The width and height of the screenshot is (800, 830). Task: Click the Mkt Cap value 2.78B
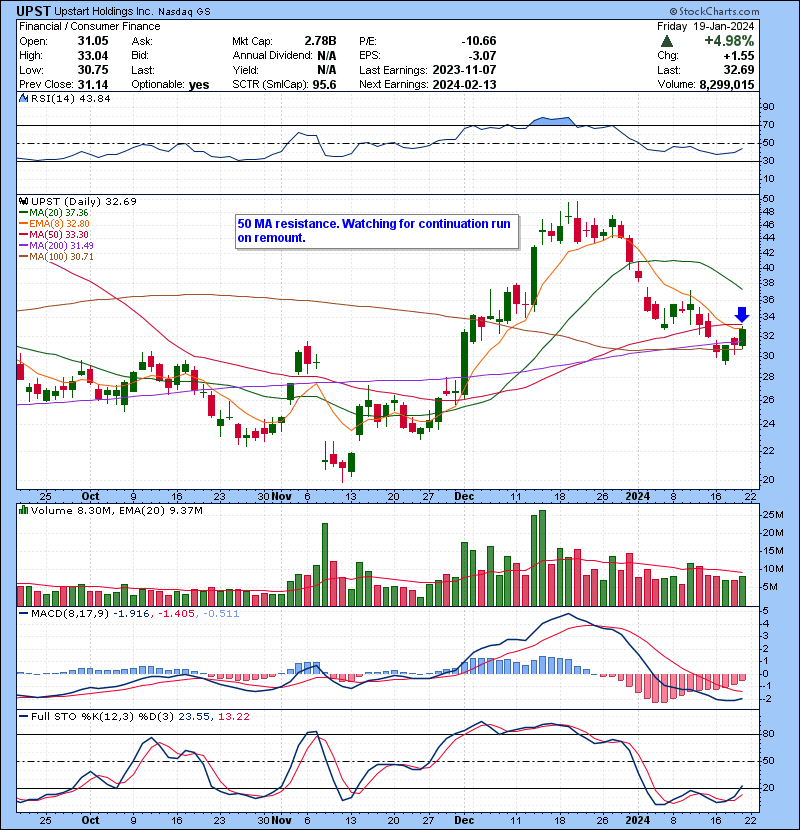coord(320,41)
